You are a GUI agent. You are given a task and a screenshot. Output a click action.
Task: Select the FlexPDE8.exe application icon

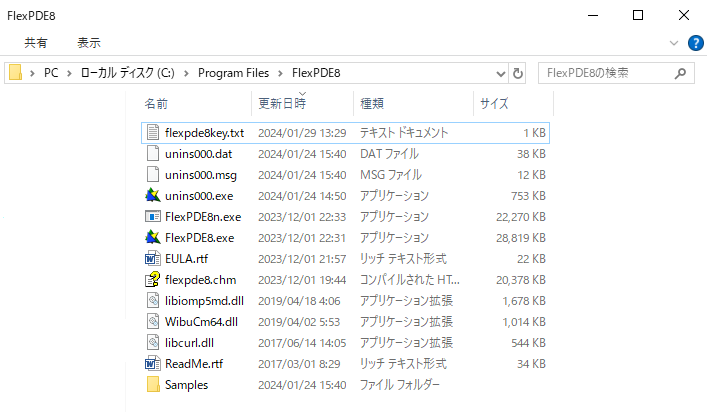tap(153, 237)
